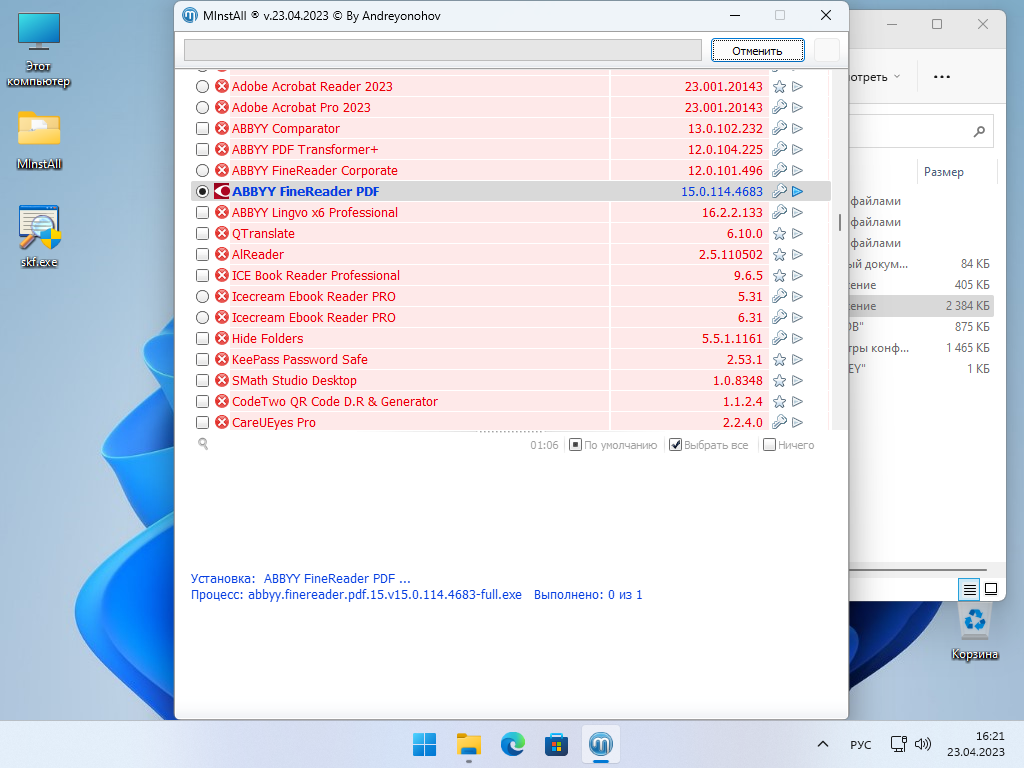1024x768 pixels.
Task: Click star icon for SMath Studio Desktop
Action: tap(779, 381)
